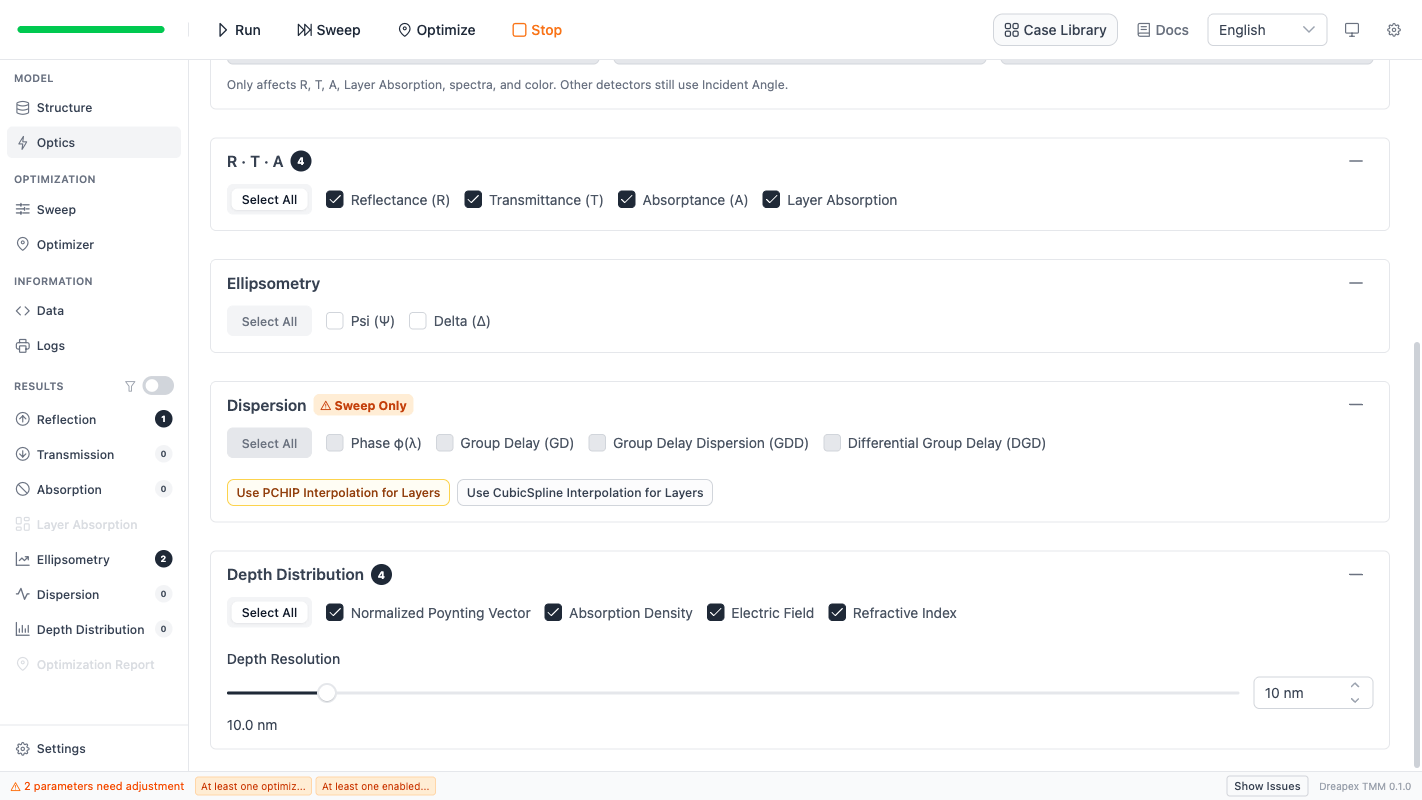Screen dimensions: 1422x800
Task: Collapse the Depth Distribution section
Action: (1355, 575)
